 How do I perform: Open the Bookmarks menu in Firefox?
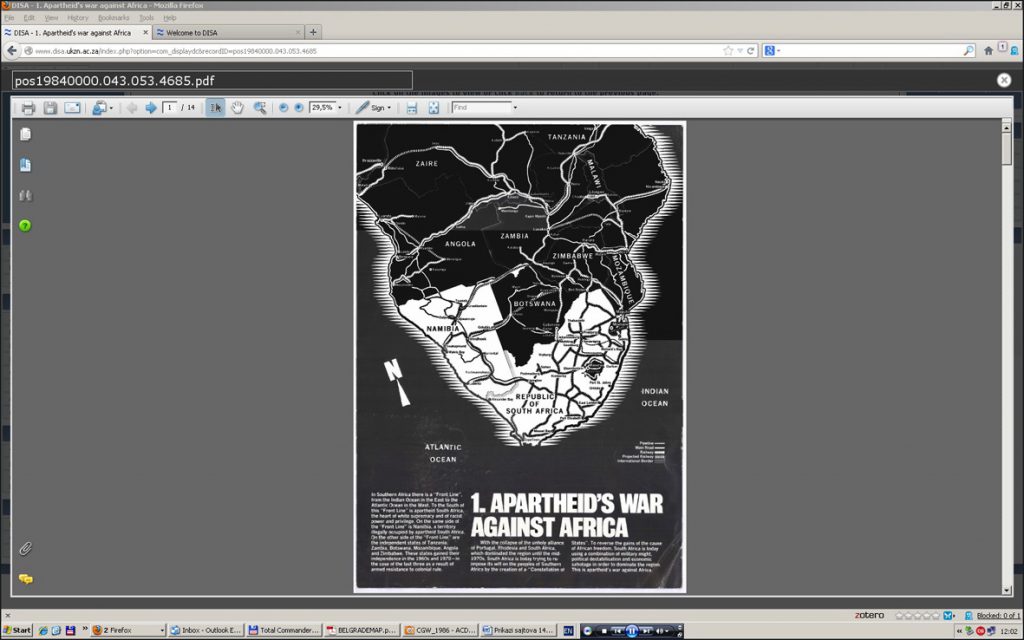click(113, 18)
